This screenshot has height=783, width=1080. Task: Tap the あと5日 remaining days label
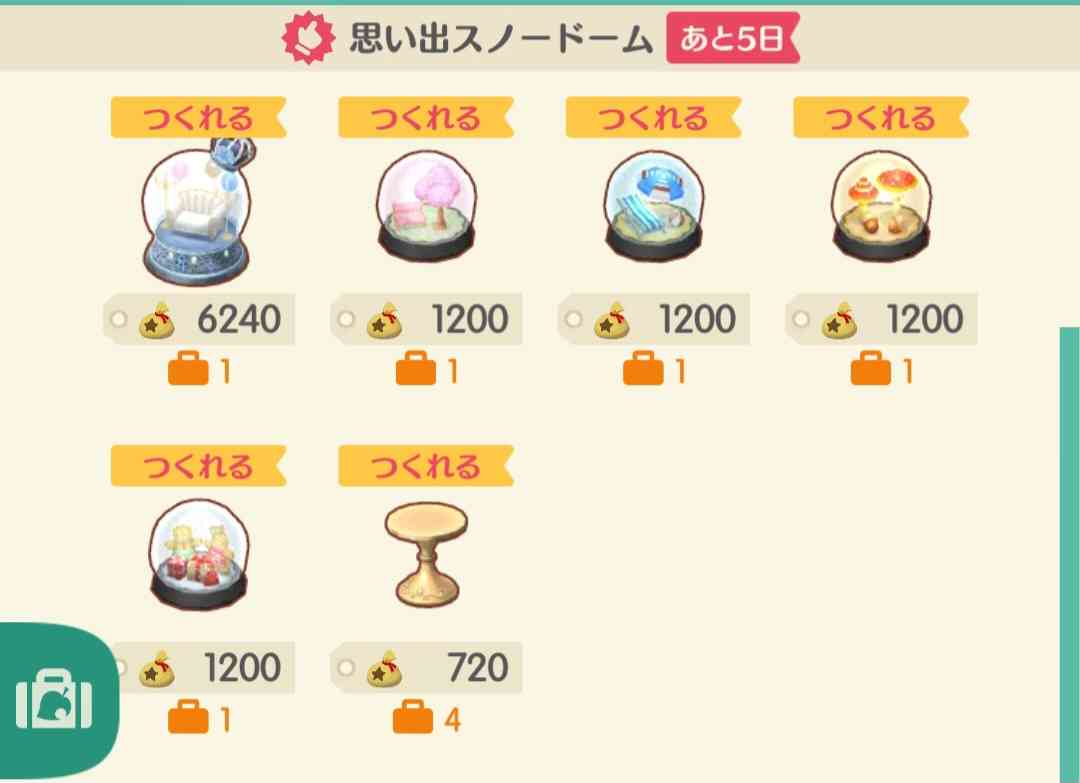pyautogui.click(x=732, y=38)
